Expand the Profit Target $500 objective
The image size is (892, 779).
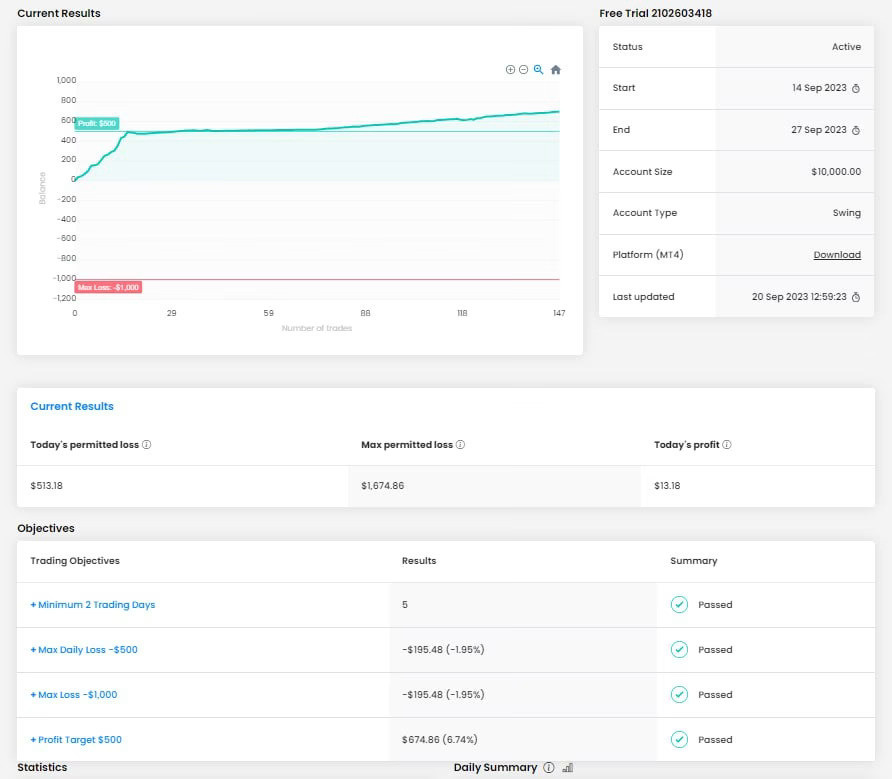[x=76, y=740]
